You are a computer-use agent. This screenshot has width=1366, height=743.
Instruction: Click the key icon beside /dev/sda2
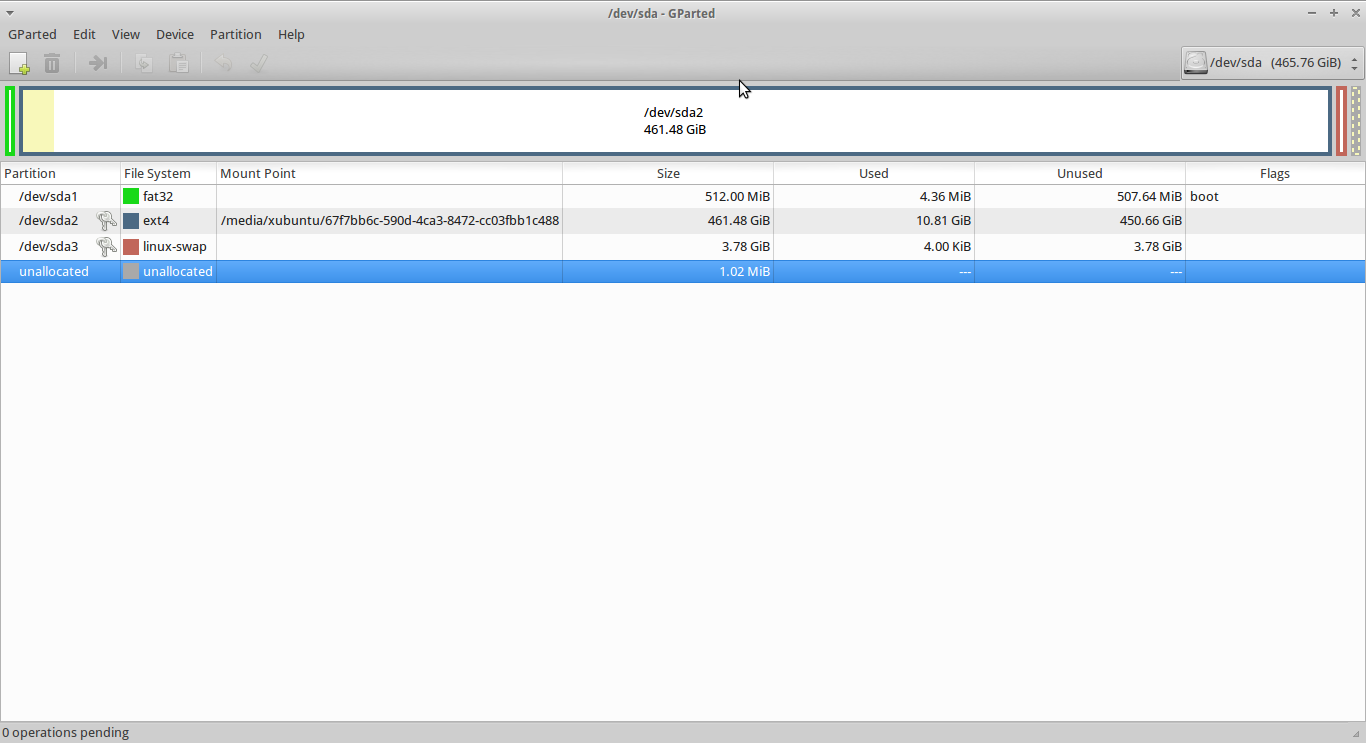pyautogui.click(x=106, y=221)
